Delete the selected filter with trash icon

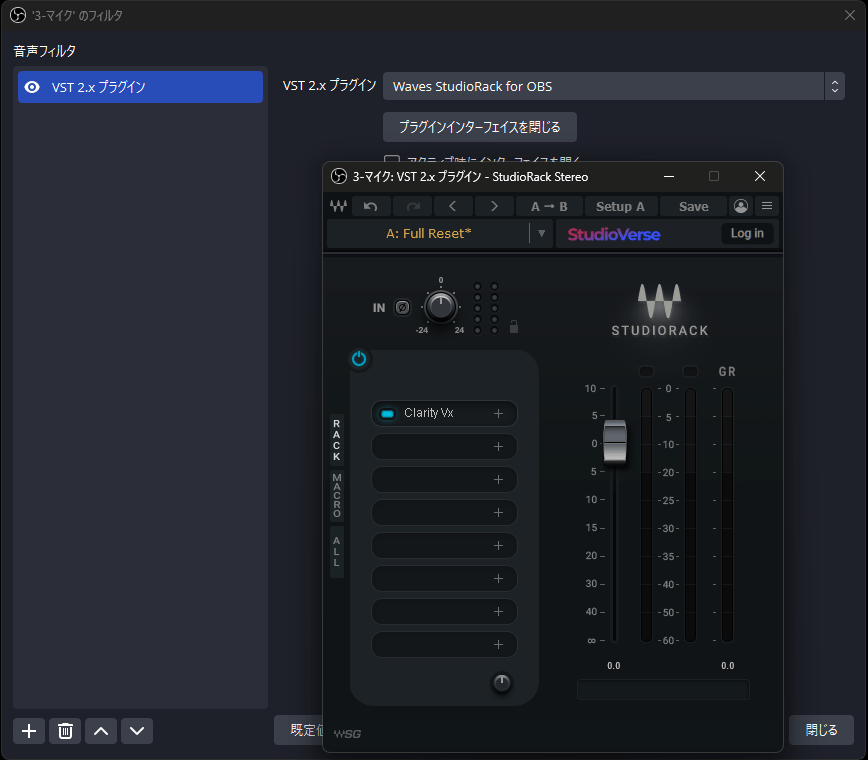(x=65, y=731)
